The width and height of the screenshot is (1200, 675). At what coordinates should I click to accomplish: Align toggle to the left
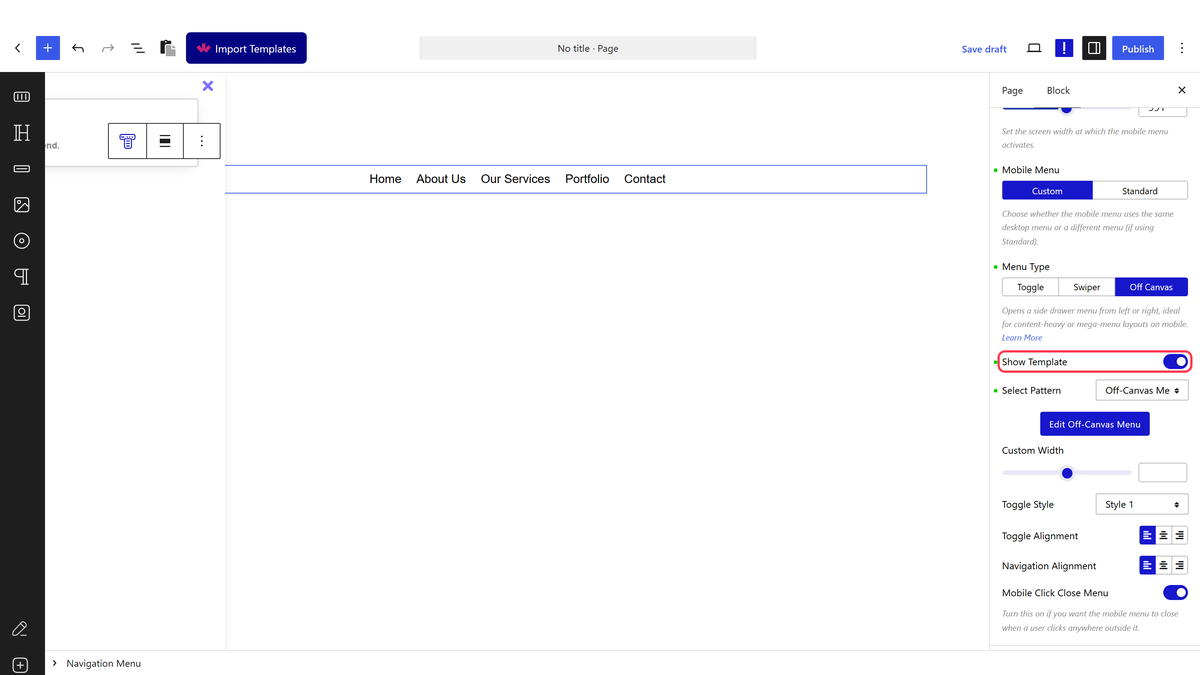pyautogui.click(x=1147, y=536)
